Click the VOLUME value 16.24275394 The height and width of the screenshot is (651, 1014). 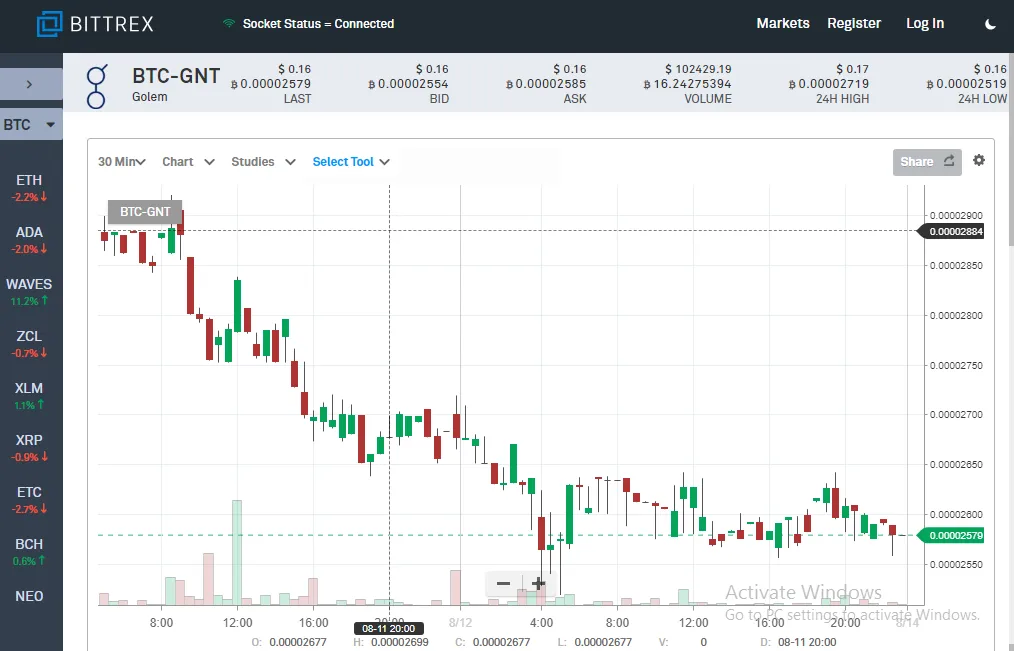pyautogui.click(x=687, y=84)
